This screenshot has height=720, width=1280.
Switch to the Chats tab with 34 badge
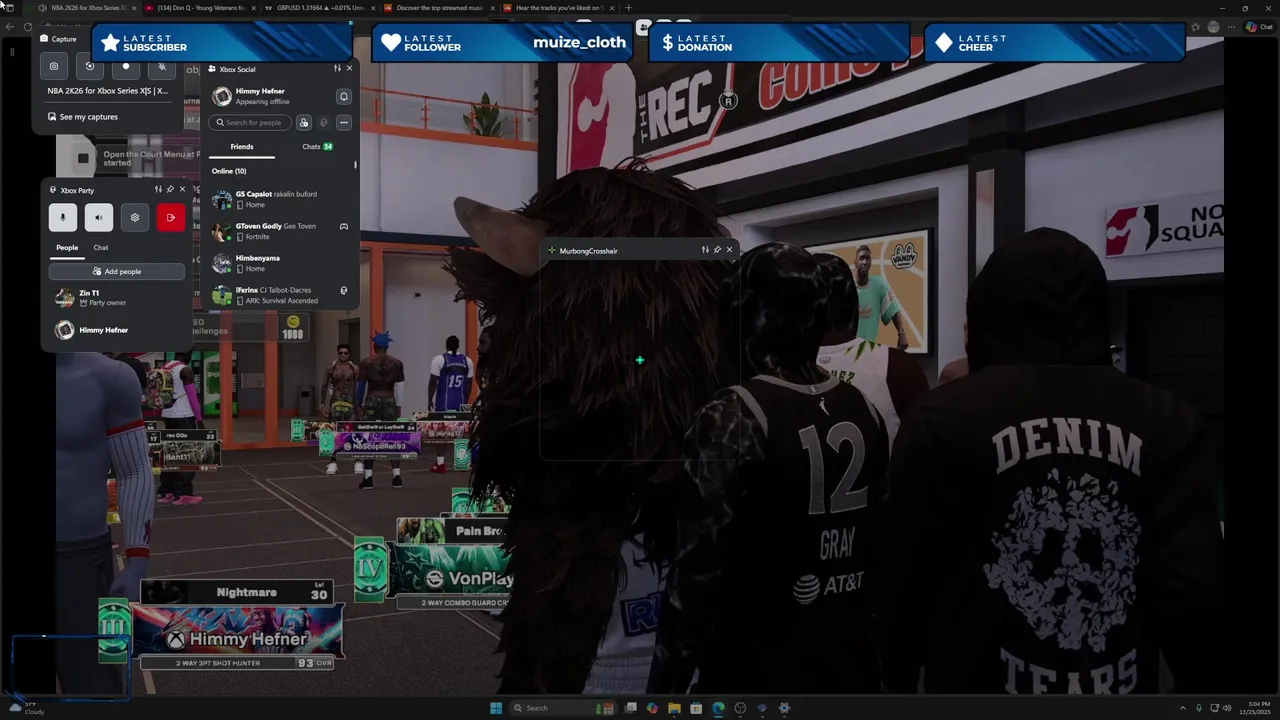click(317, 147)
